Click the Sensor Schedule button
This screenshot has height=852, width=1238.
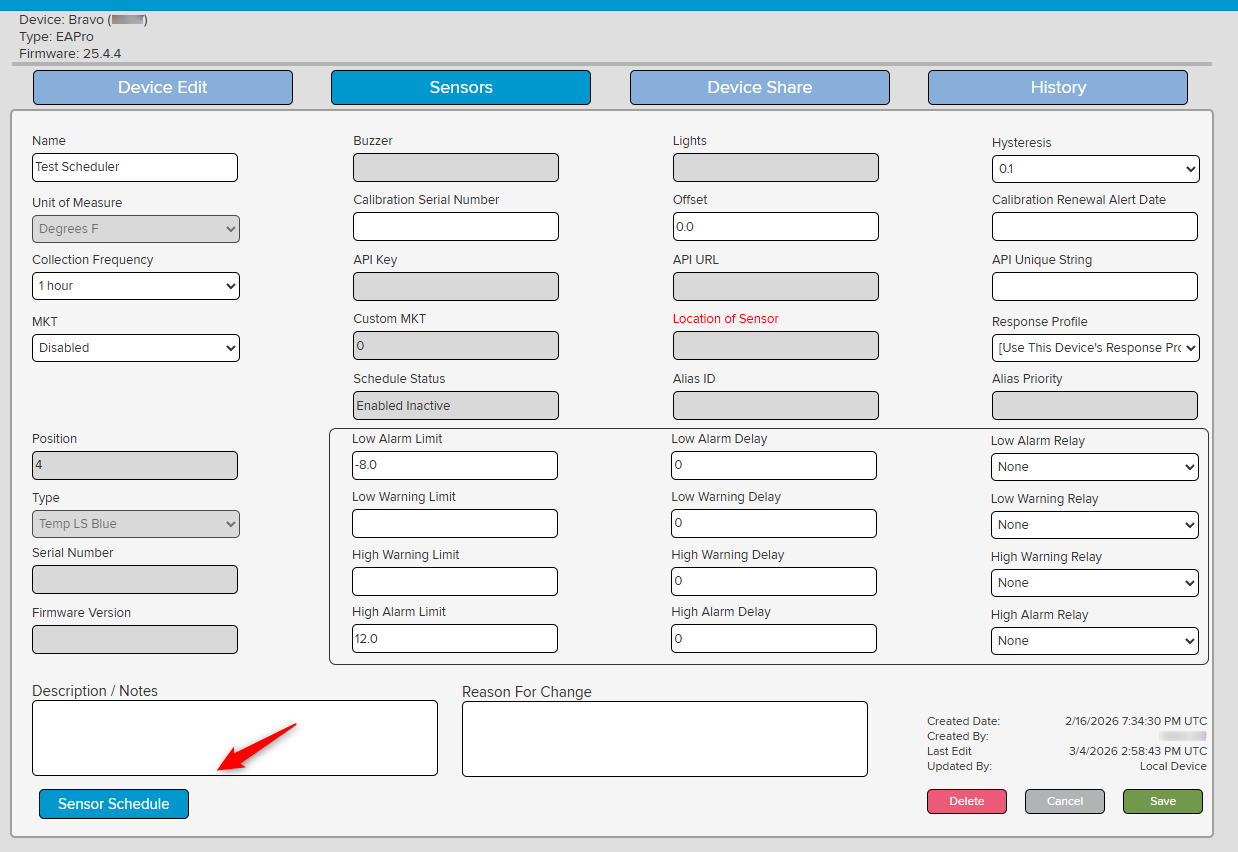pyautogui.click(x=114, y=804)
